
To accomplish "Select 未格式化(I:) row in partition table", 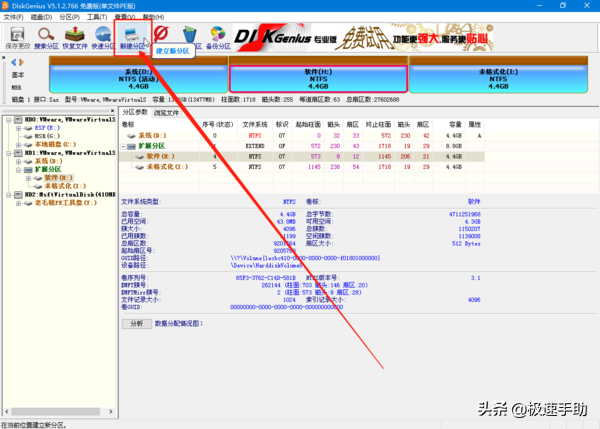I will 302,167.
